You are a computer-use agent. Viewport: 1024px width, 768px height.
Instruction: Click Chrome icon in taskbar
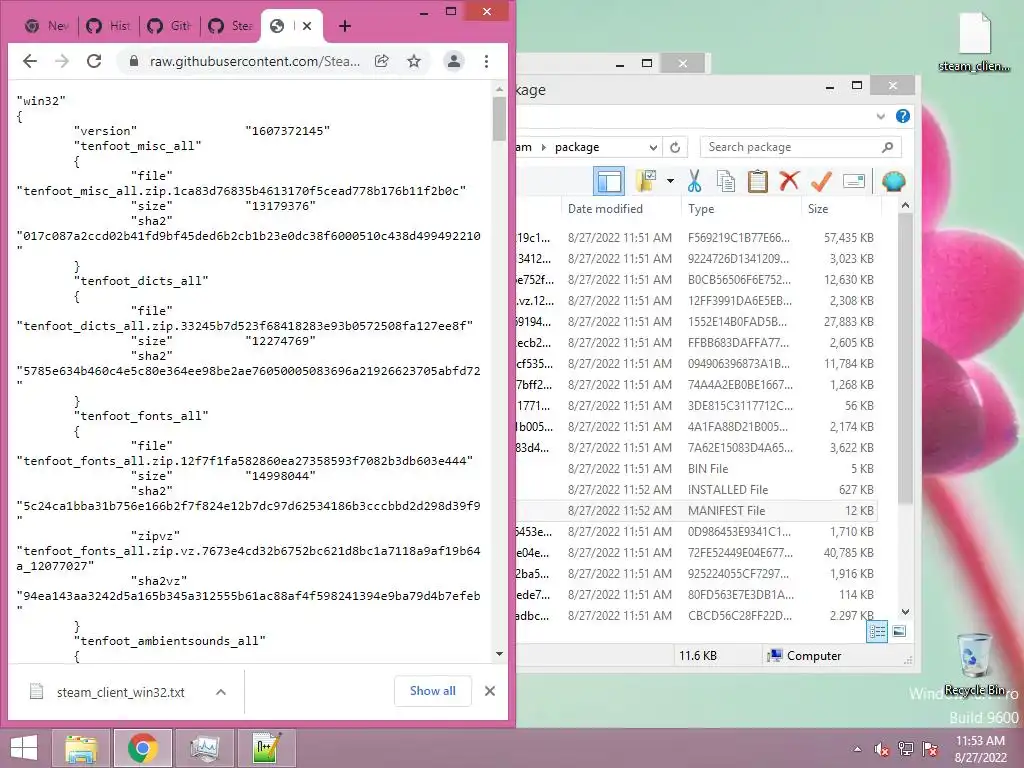142,748
